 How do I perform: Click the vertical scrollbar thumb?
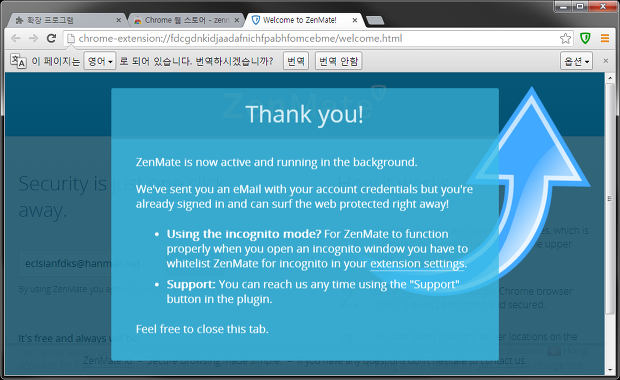point(609,199)
